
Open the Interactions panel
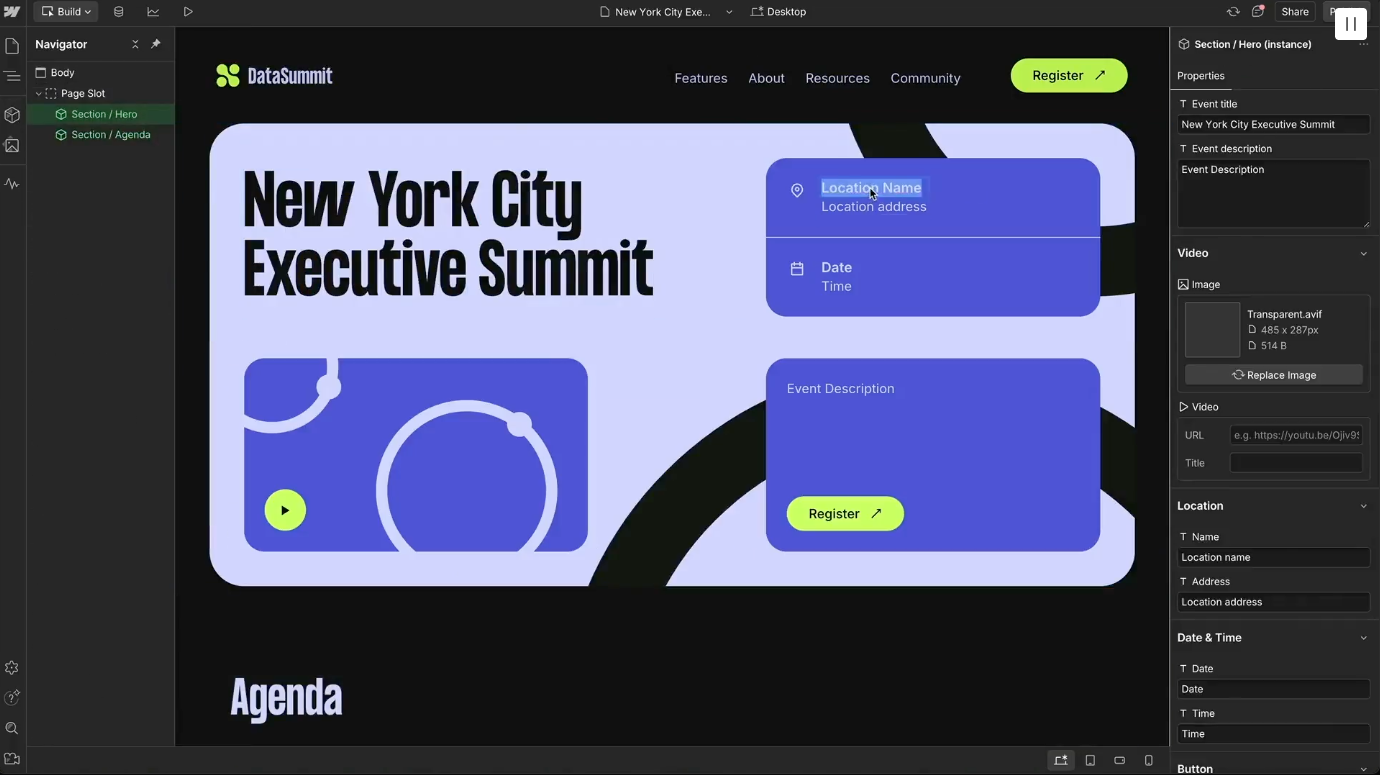(x=12, y=183)
